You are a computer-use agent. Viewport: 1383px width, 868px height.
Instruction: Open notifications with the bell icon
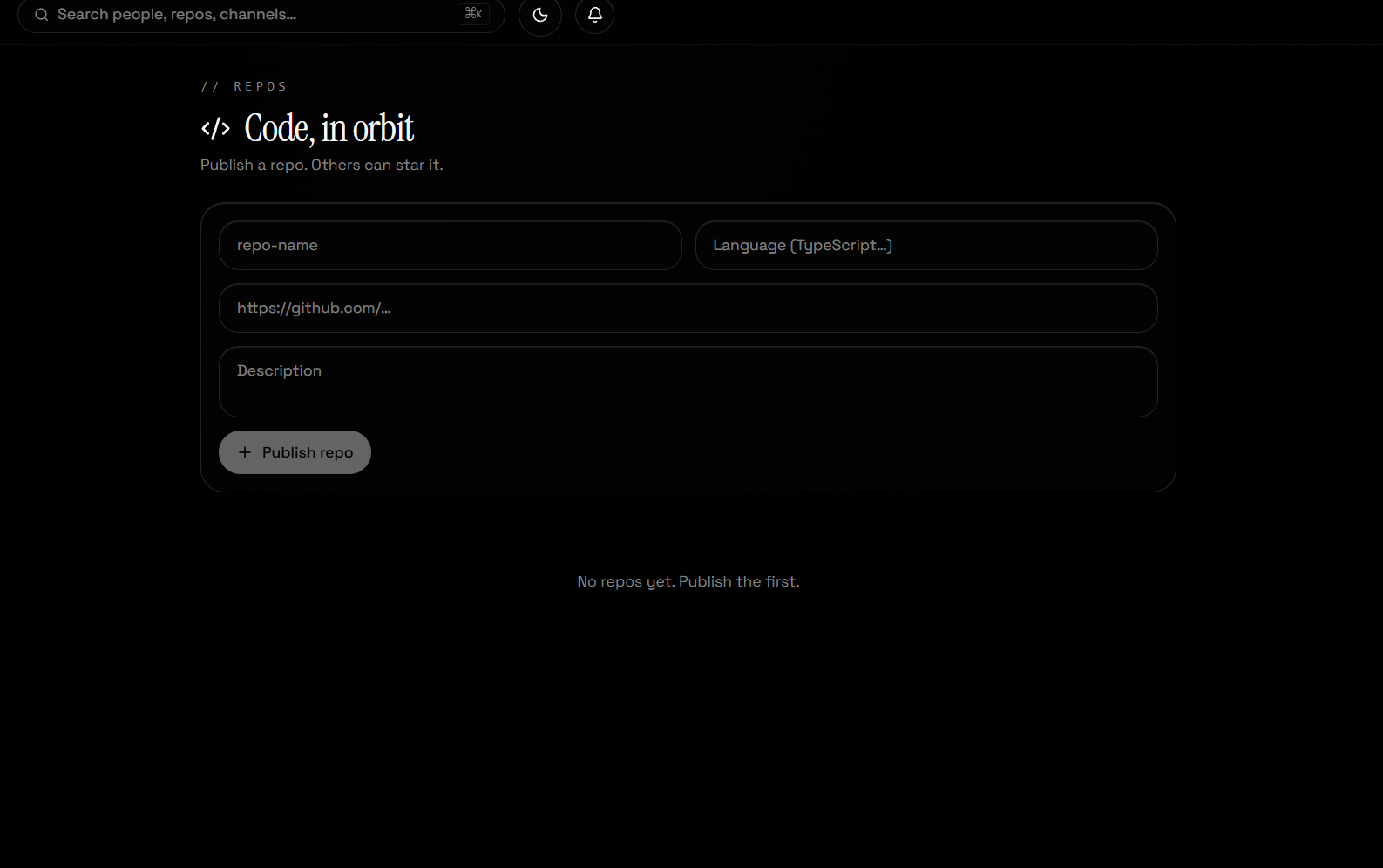[595, 15]
